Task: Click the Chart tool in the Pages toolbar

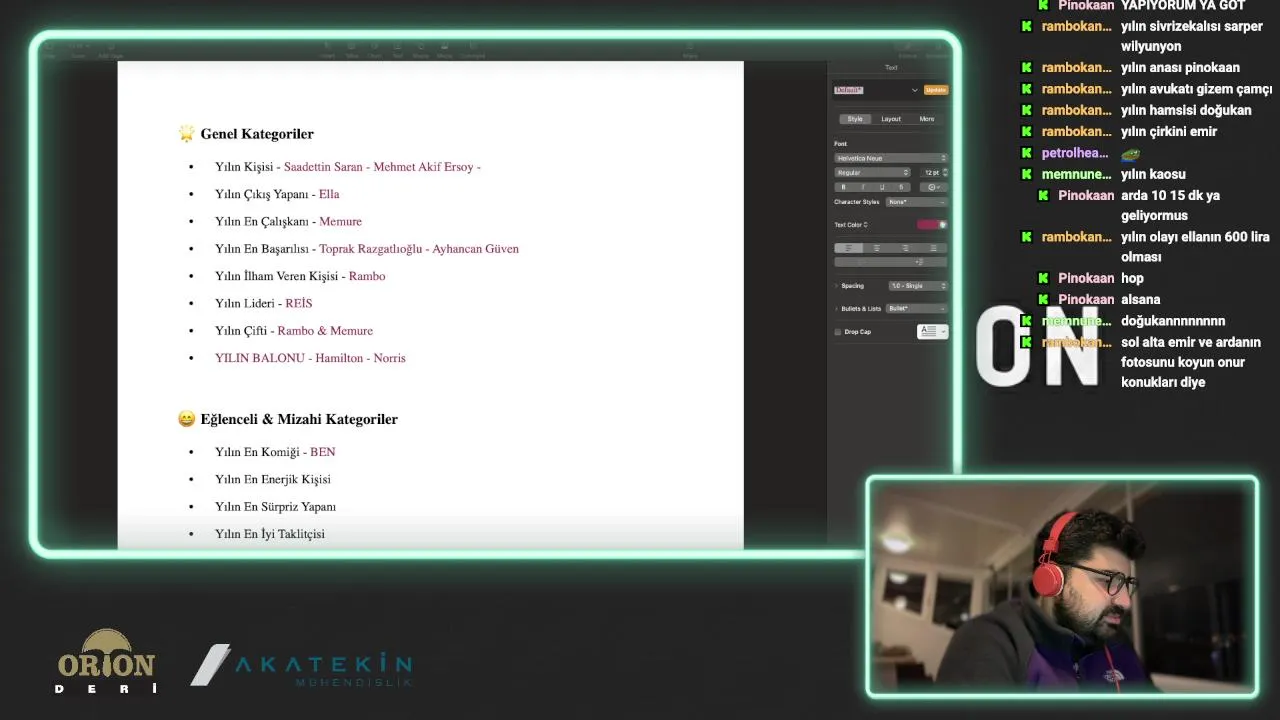Action: (375, 50)
